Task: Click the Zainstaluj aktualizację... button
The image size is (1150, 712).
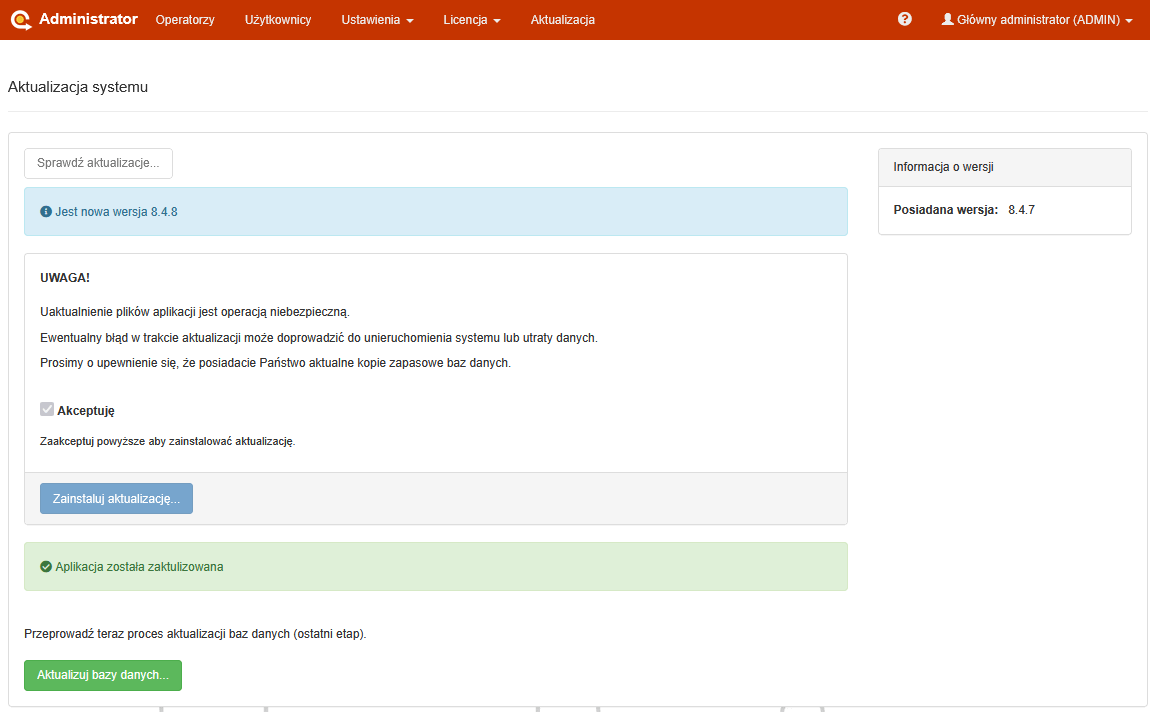Action: (x=116, y=498)
